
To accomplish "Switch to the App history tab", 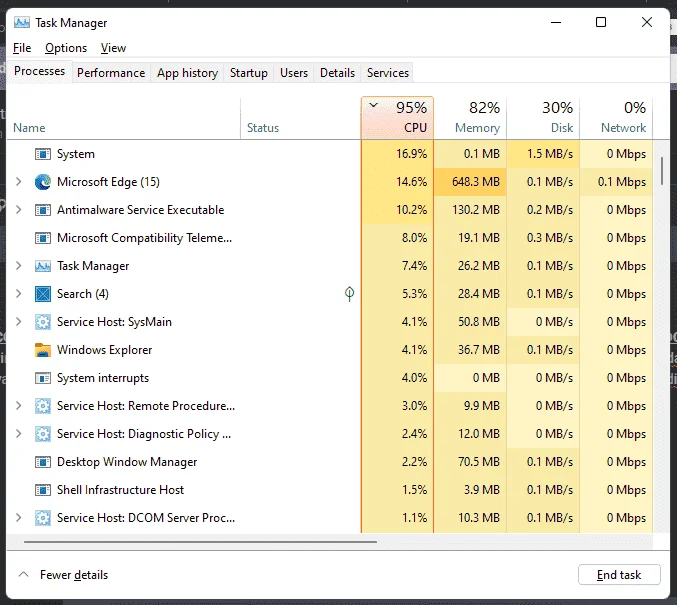I will click(187, 73).
